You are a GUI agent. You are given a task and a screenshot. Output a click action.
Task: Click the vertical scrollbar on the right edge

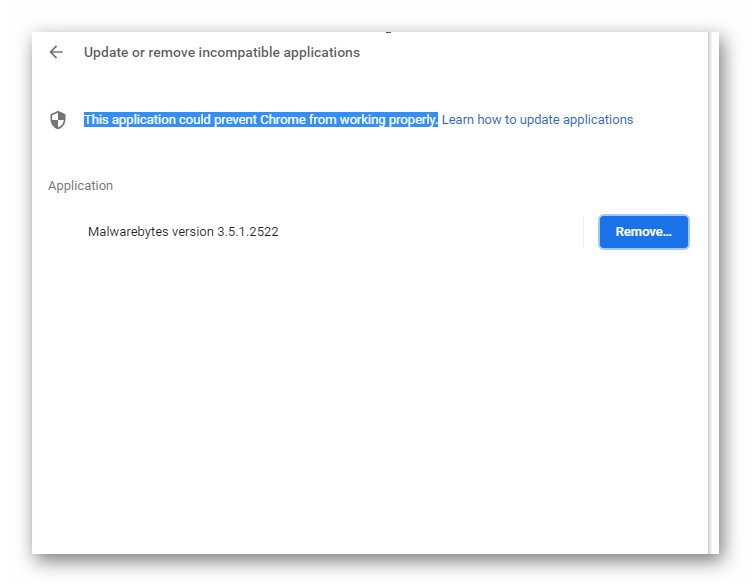point(714,293)
